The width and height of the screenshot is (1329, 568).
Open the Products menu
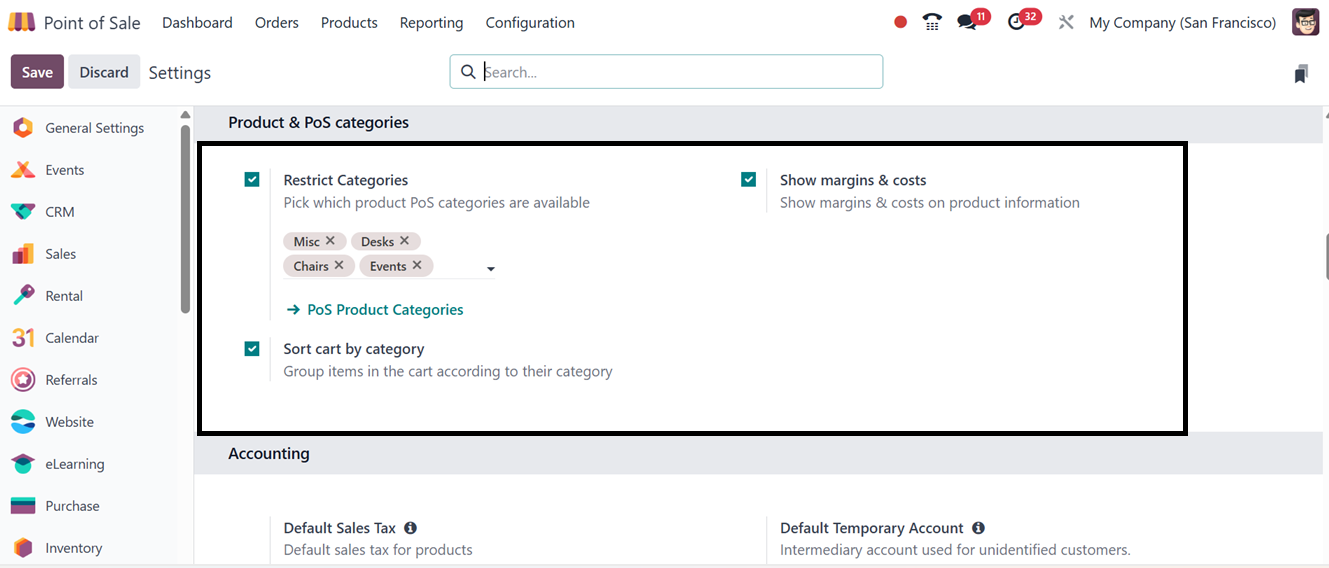click(x=349, y=22)
